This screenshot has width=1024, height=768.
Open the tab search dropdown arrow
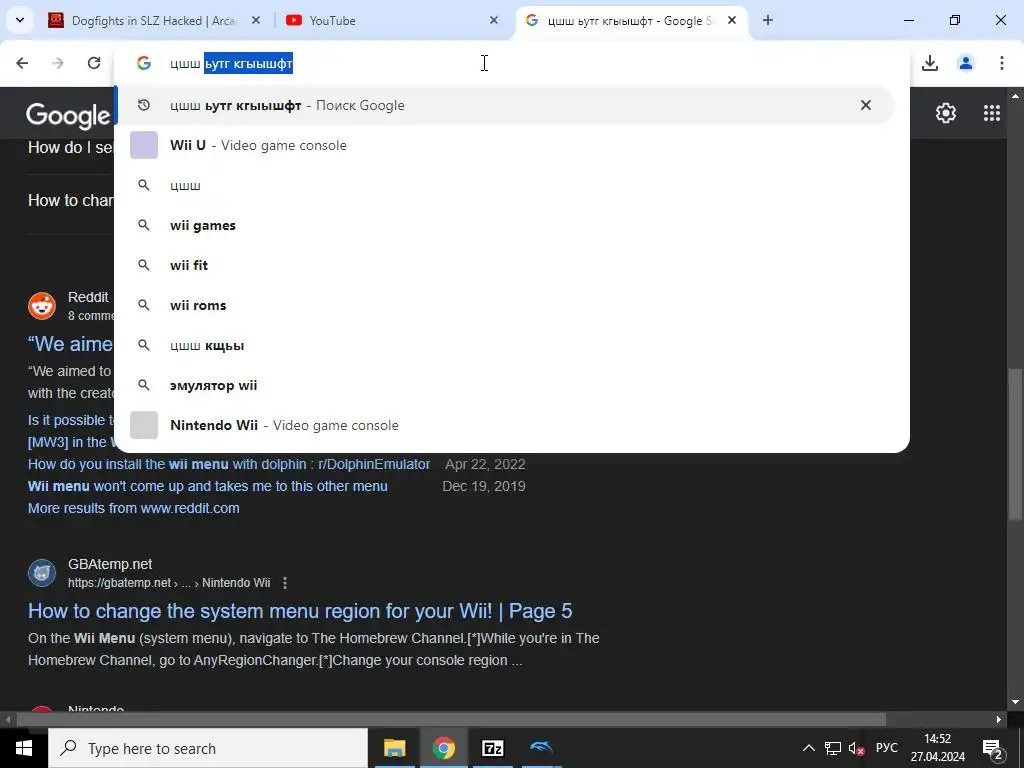pos(20,20)
